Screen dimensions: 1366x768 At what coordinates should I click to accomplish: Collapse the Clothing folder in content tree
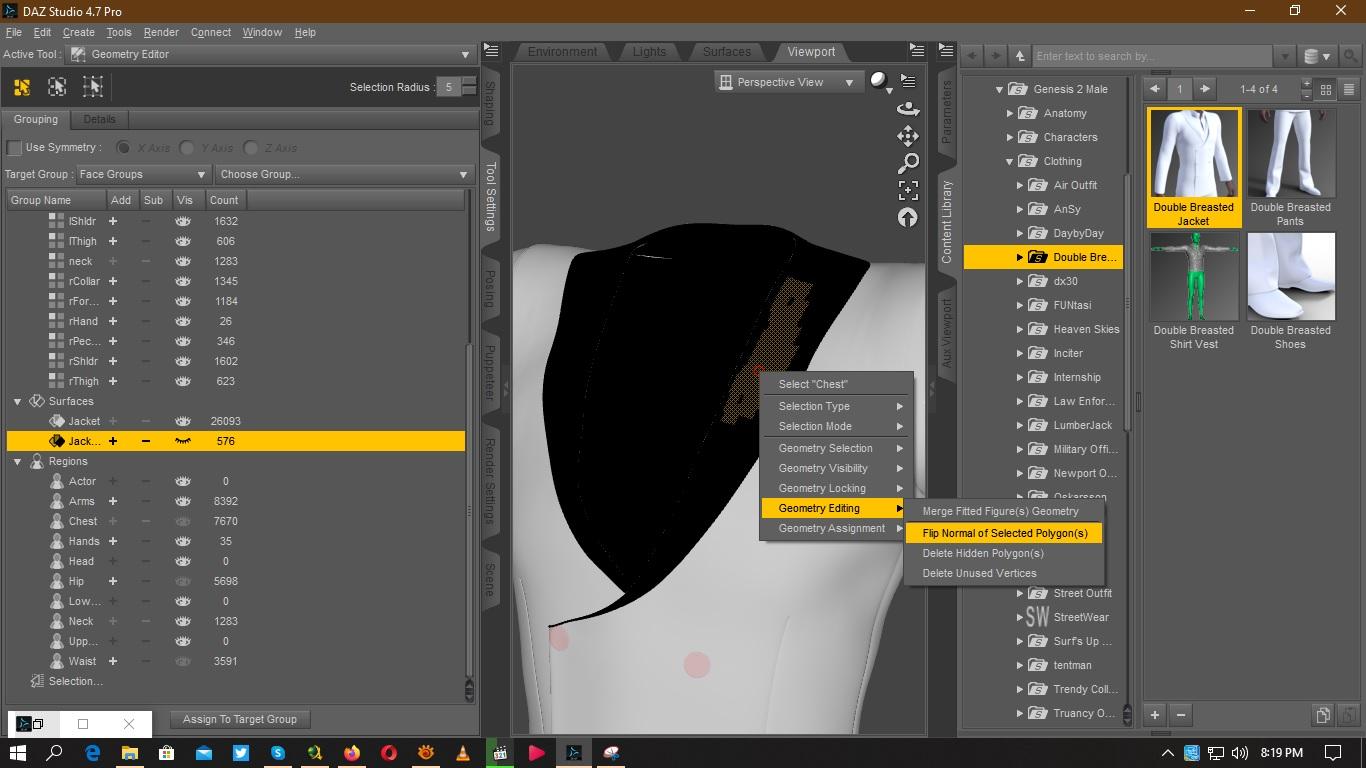click(1010, 161)
